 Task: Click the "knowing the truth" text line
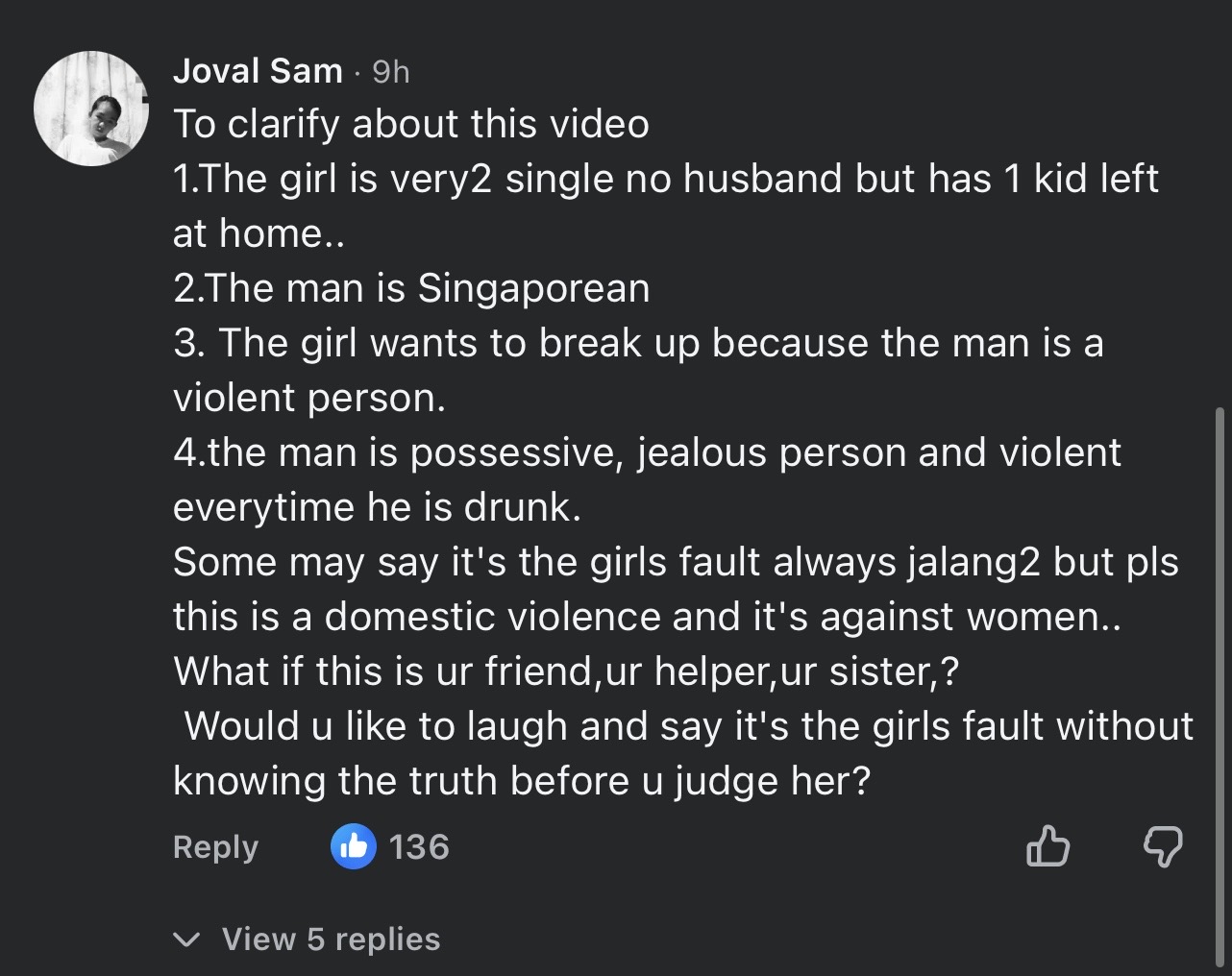click(x=521, y=781)
